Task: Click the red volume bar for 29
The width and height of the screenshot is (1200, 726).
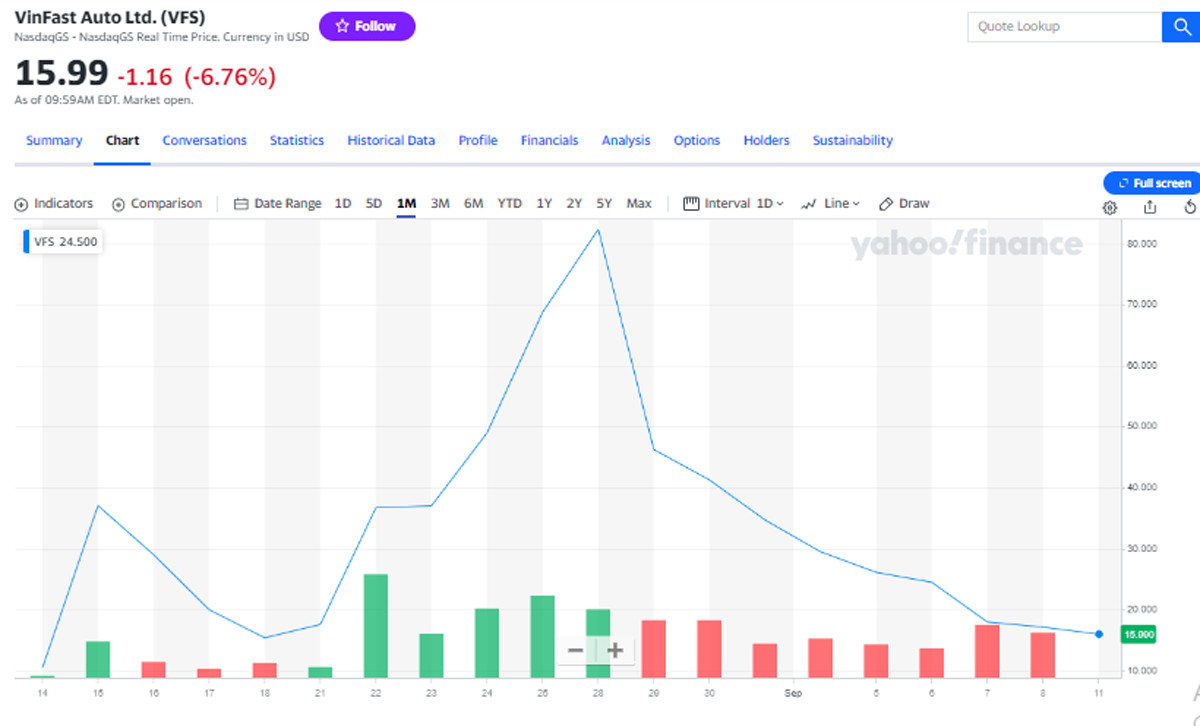Action: click(654, 649)
